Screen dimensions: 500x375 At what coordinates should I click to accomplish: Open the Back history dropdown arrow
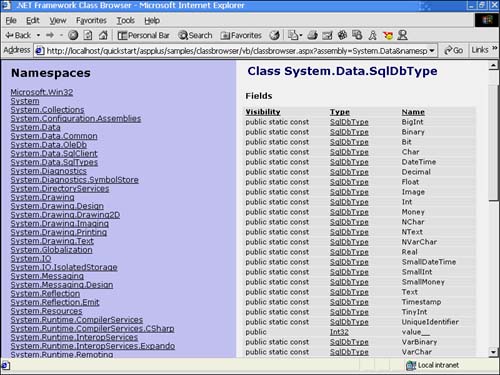point(38,35)
